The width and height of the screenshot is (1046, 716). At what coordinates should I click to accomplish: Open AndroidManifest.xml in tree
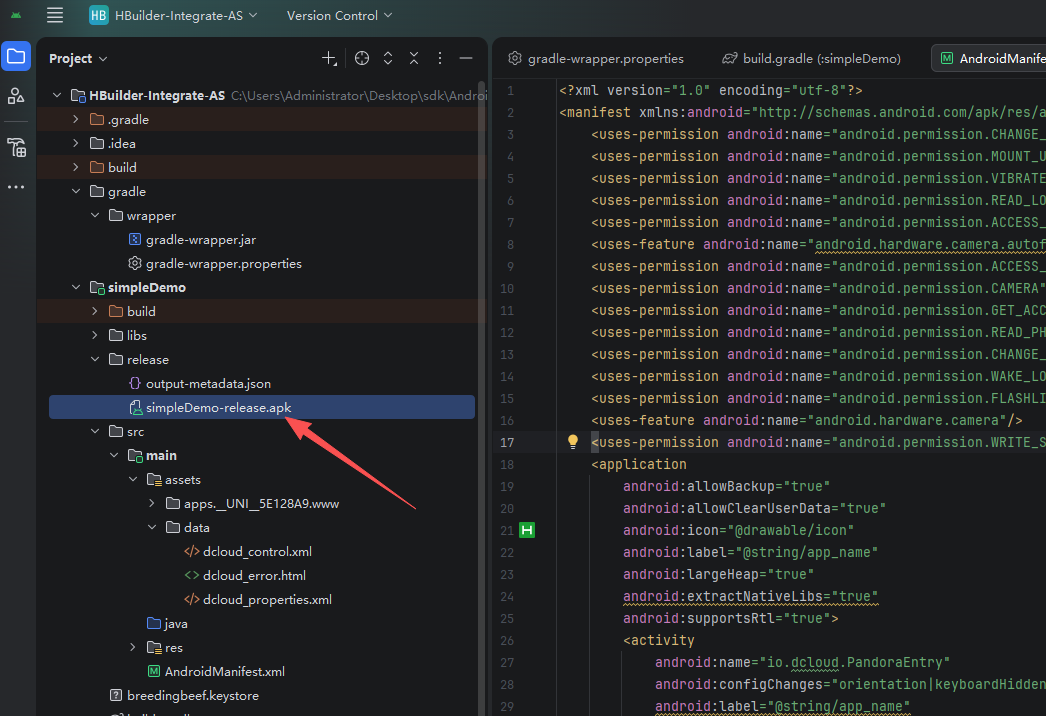[224, 672]
